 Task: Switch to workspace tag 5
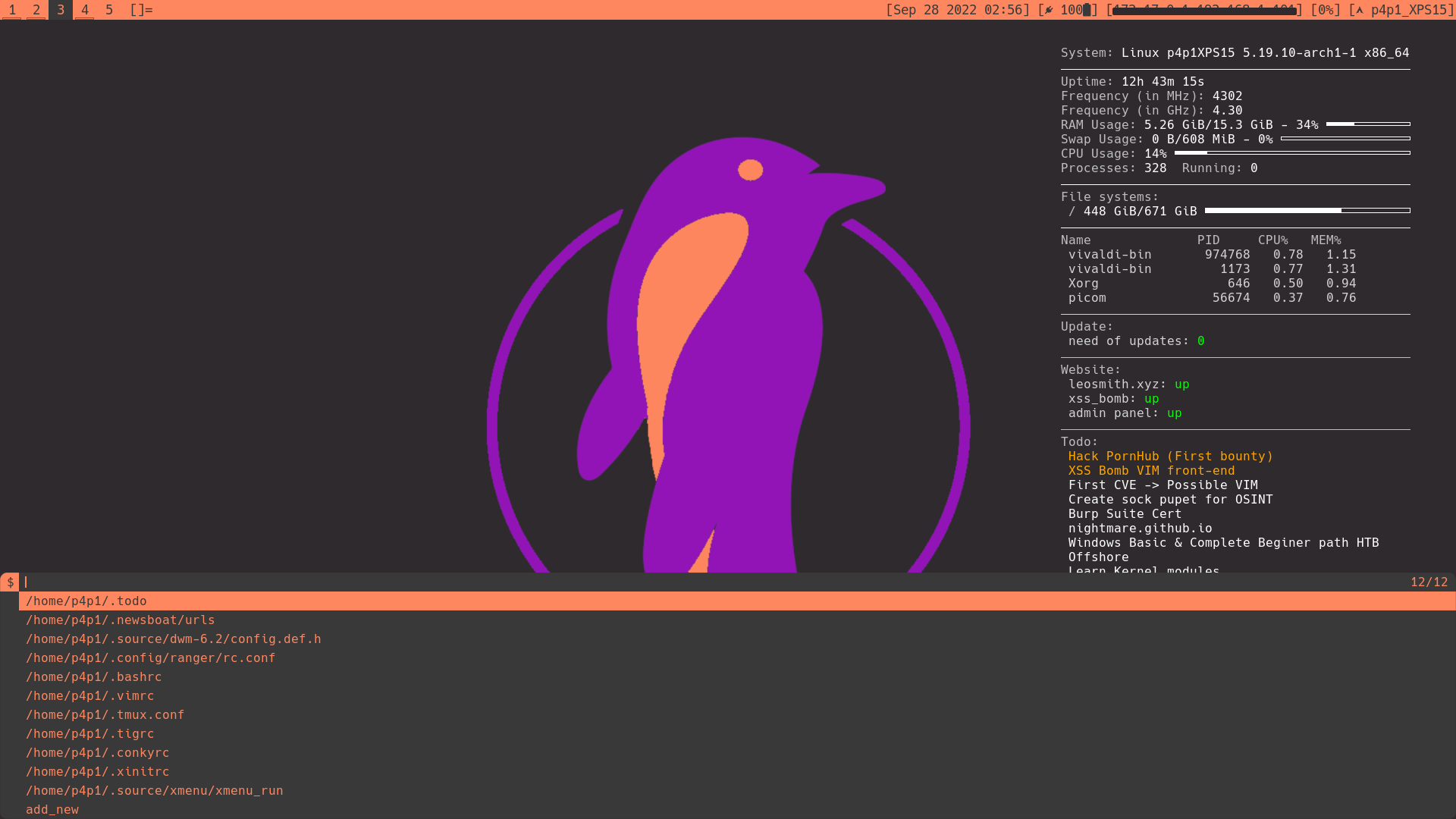click(108, 11)
